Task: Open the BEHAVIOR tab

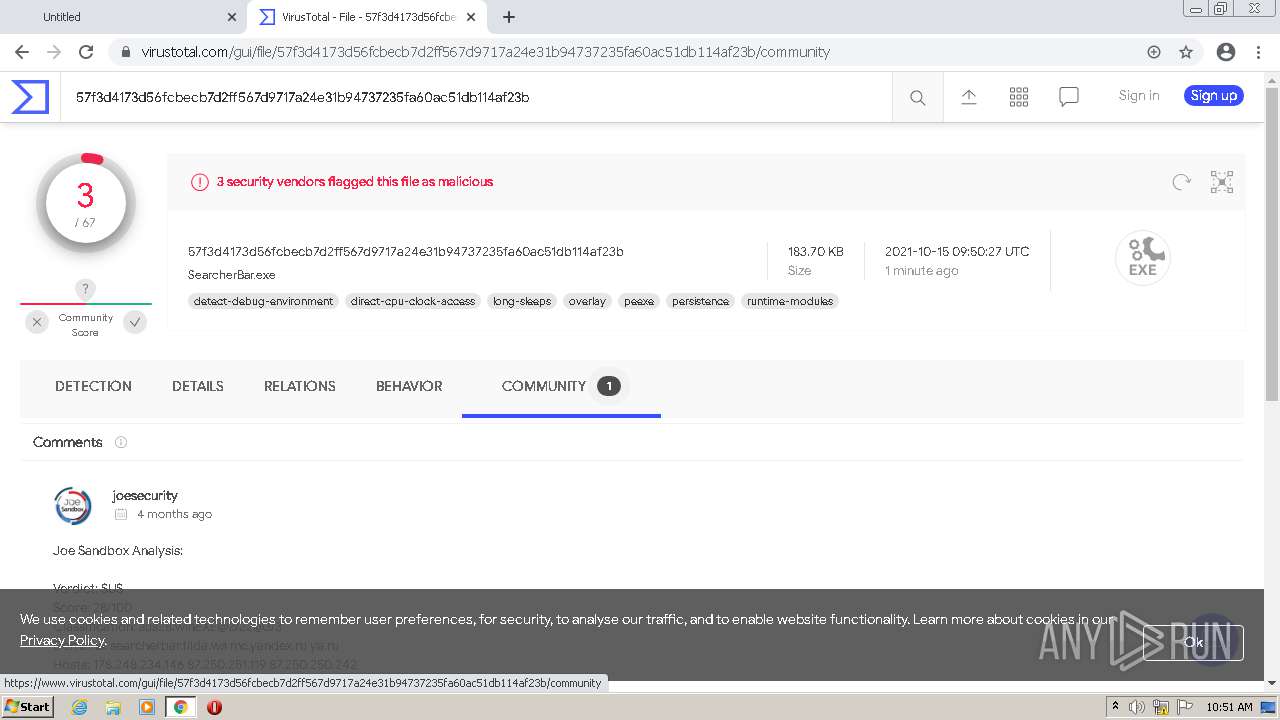Action: click(409, 386)
